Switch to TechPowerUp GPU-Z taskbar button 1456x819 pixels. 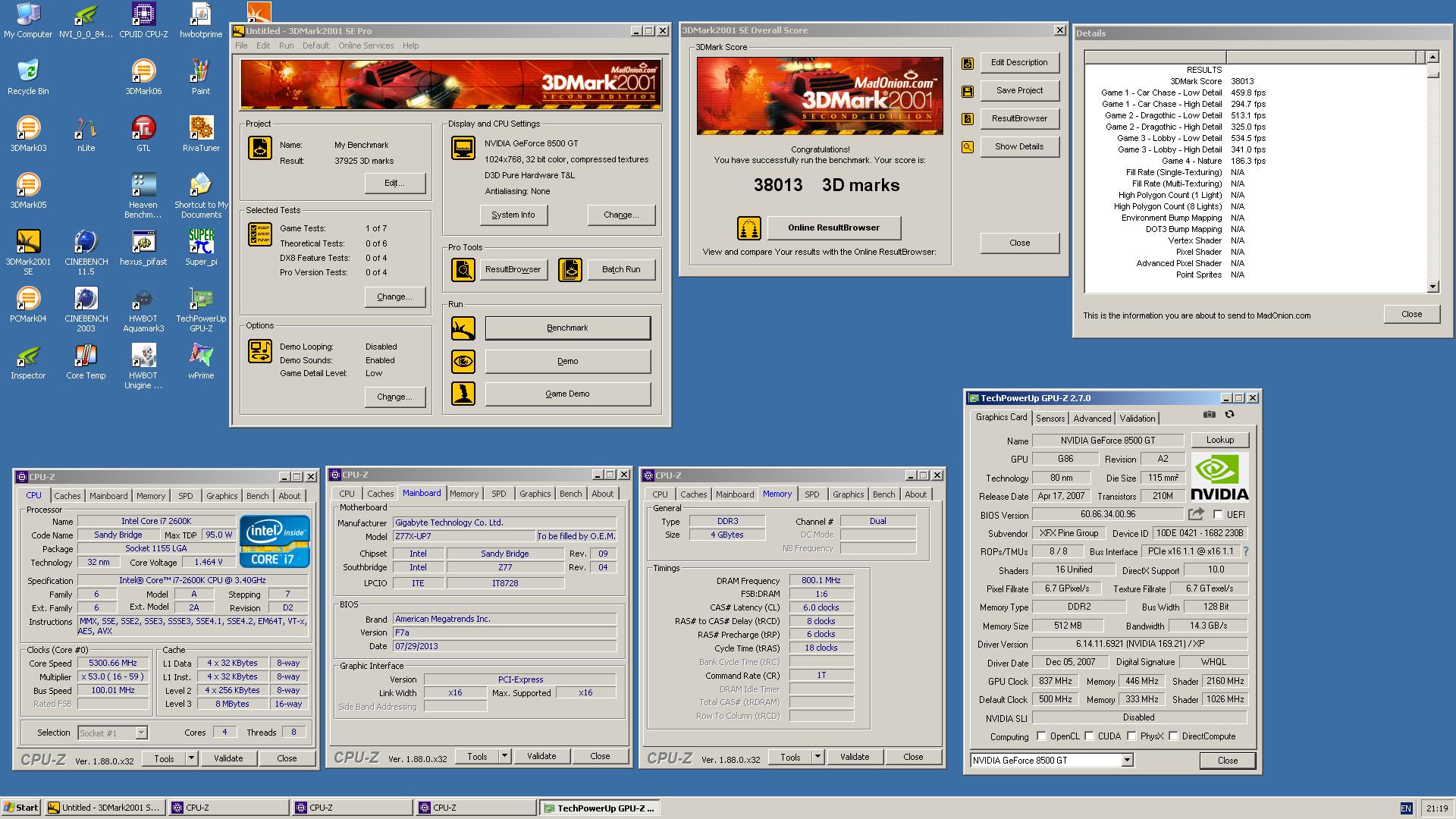coord(599,808)
